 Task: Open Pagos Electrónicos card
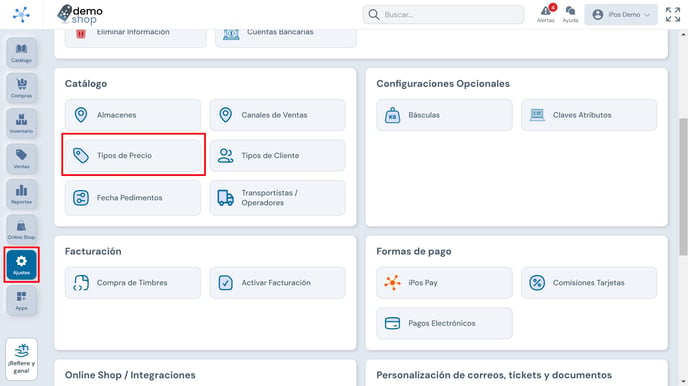tap(444, 323)
